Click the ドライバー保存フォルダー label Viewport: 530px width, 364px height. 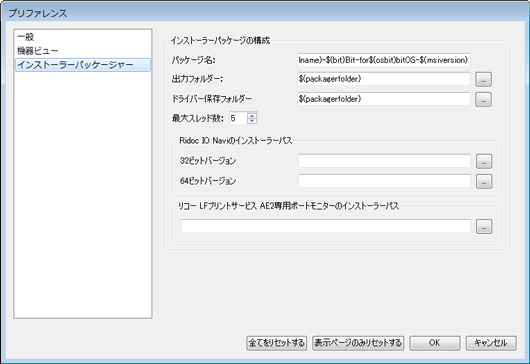pyautogui.click(x=212, y=99)
